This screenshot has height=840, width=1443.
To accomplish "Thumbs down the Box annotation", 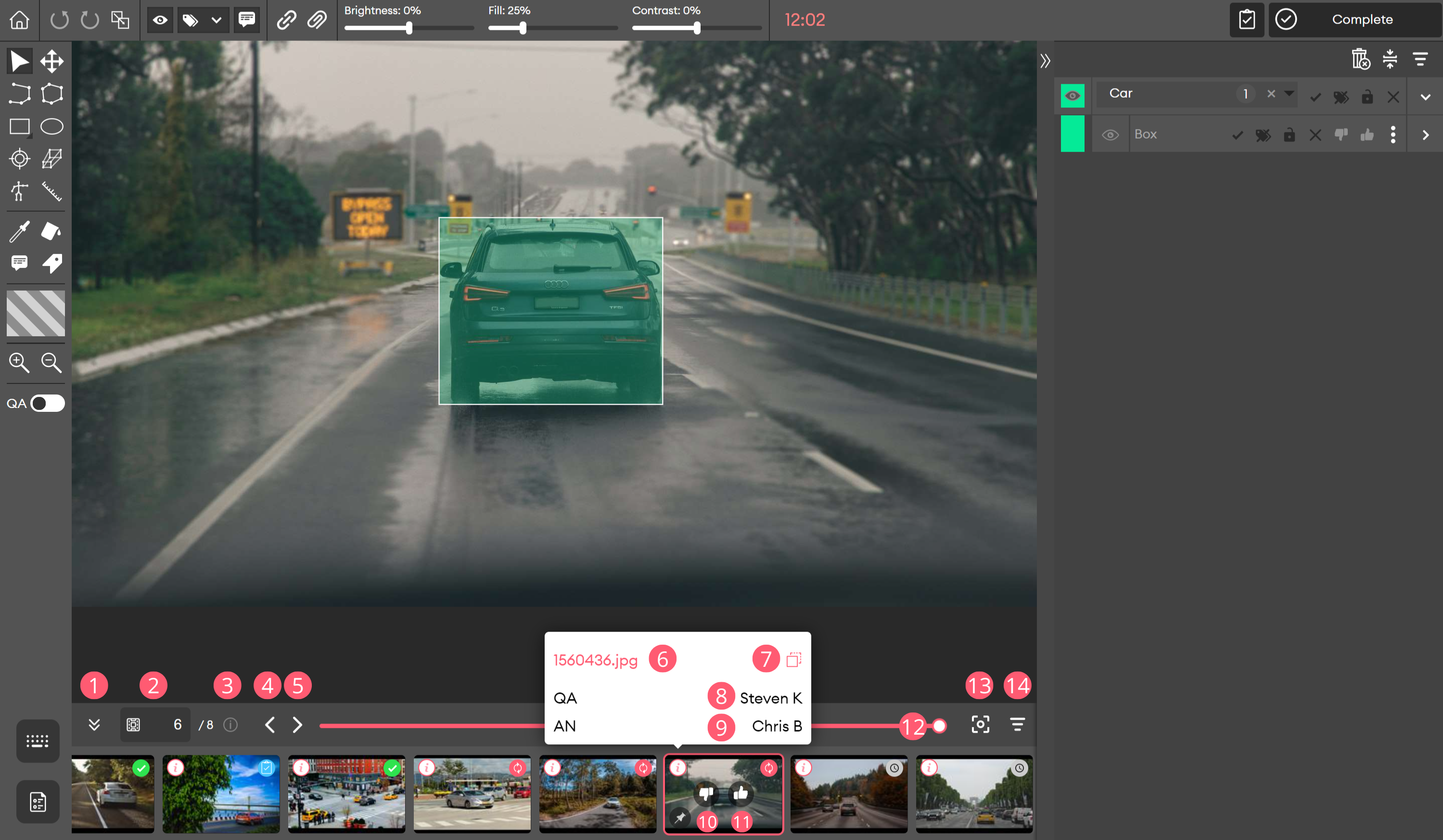I will click(x=1341, y=135).
